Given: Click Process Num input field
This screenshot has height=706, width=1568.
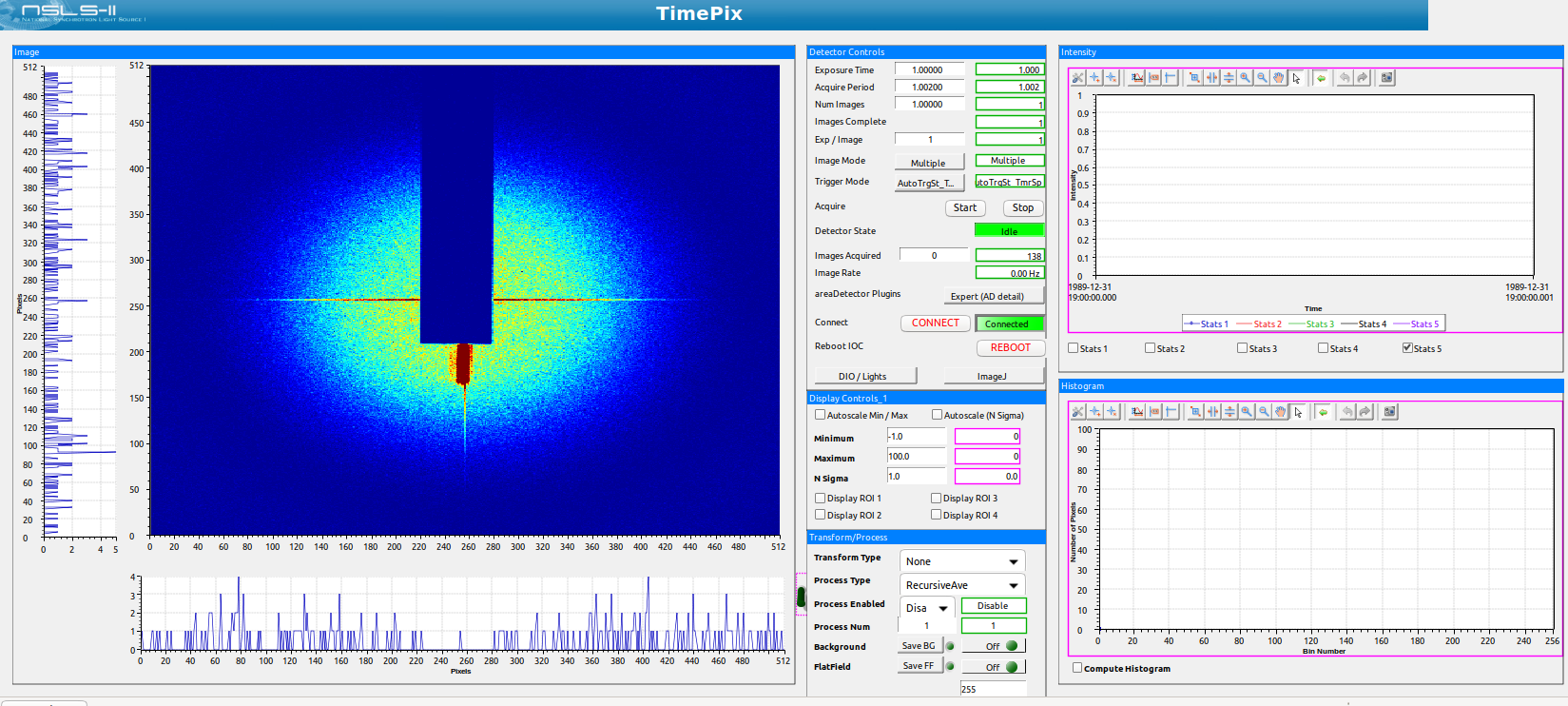Looking at the screenshot, I should (927, 626).
